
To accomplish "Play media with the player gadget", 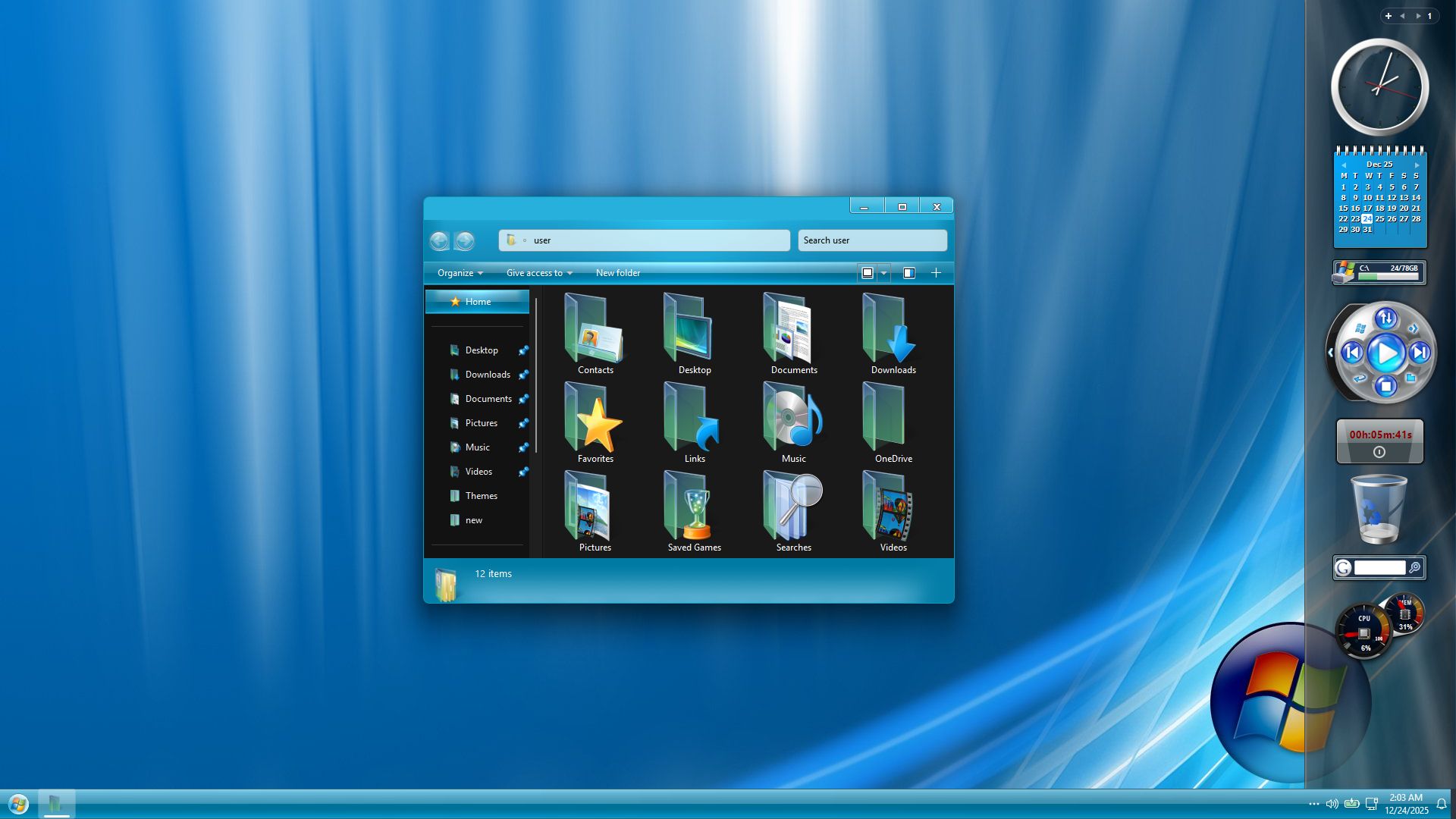I will (1385, 353).
